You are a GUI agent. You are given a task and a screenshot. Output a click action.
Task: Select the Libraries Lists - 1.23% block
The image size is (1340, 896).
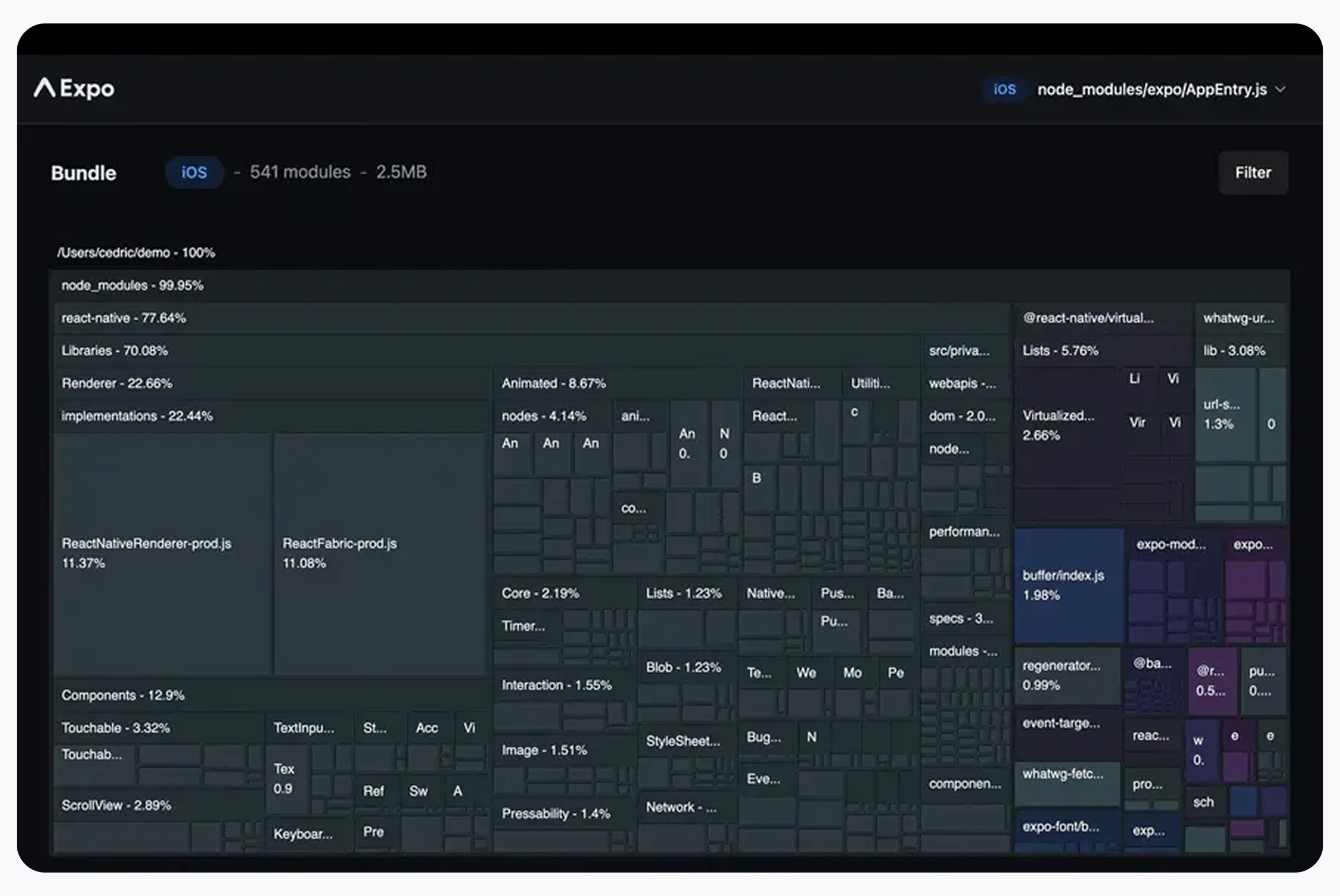click(687, 593)
